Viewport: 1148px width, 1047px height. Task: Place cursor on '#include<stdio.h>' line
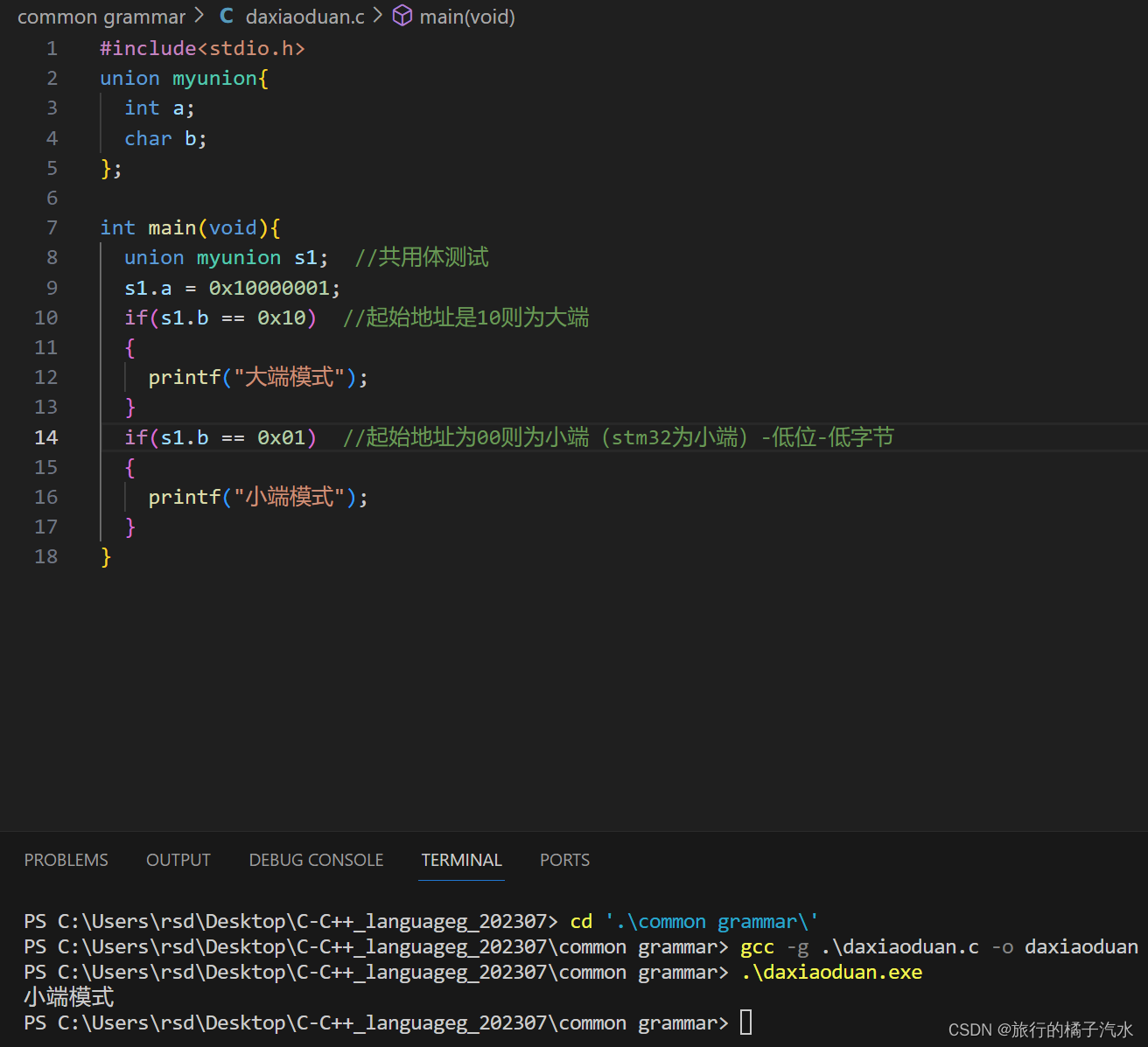click(203, 48)
